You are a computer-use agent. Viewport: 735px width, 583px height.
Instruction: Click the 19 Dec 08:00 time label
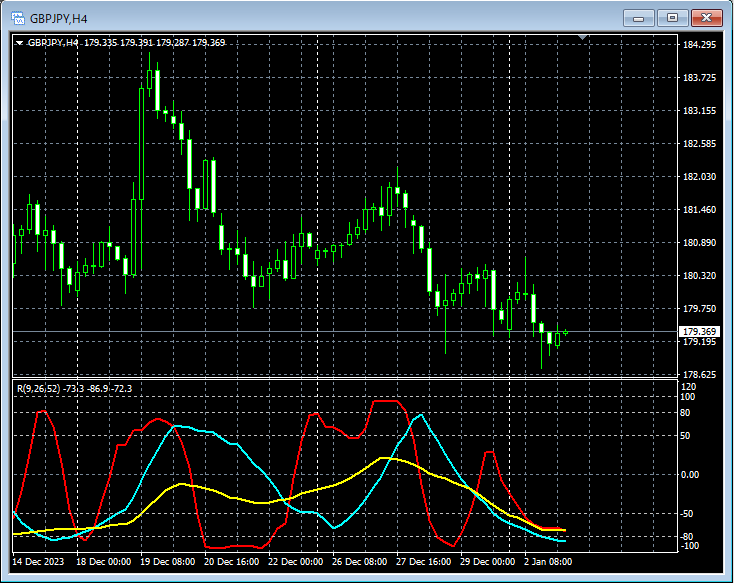click(x=167, y=561)
